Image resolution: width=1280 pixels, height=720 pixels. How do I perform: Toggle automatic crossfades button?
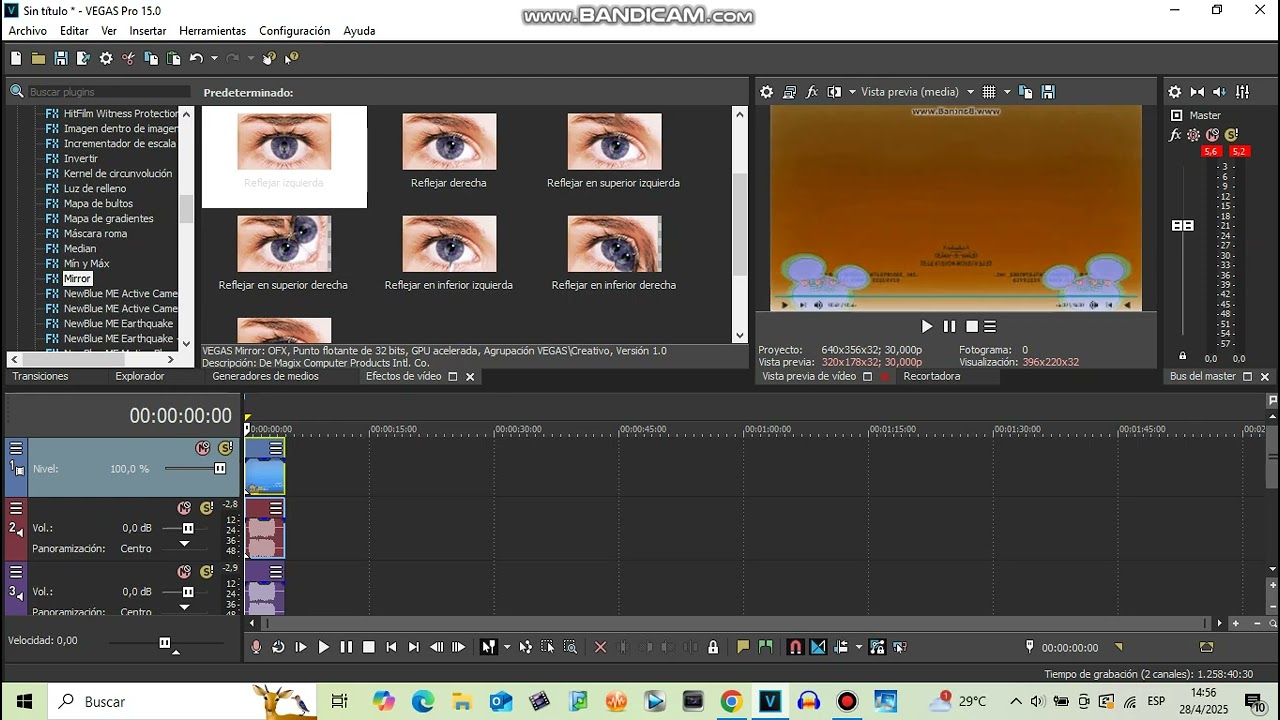tap(818, 647)
